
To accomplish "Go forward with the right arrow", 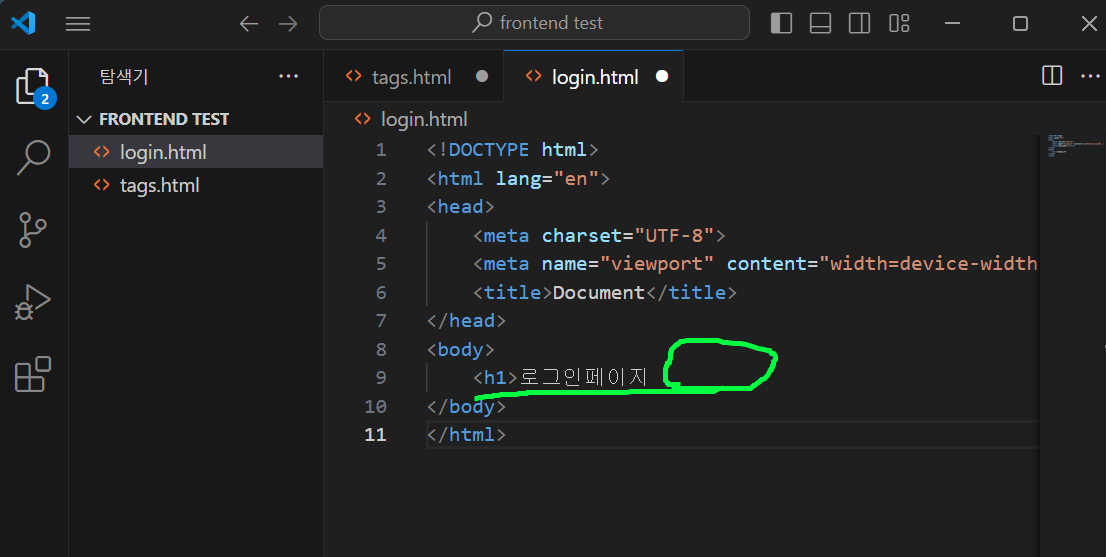I will (288, 24).
